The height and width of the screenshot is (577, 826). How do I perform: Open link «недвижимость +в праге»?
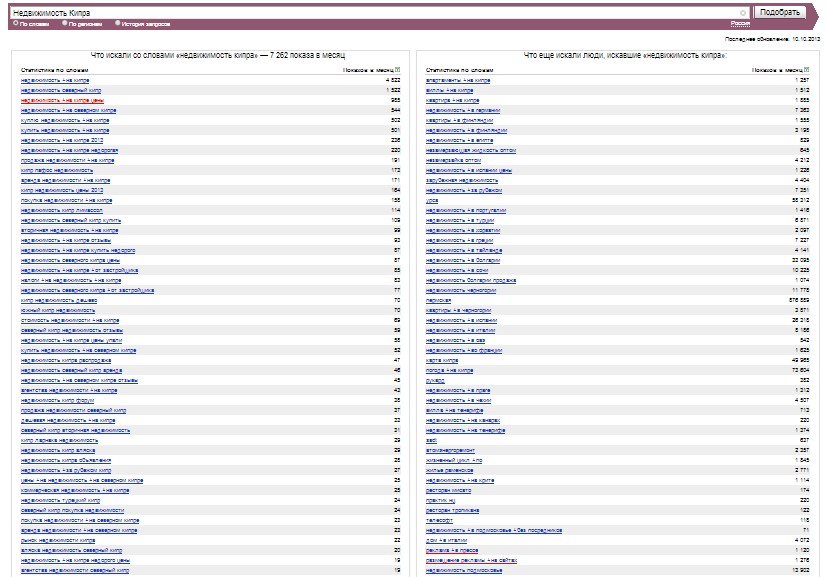pyautogui.click(x=458, y=391)
